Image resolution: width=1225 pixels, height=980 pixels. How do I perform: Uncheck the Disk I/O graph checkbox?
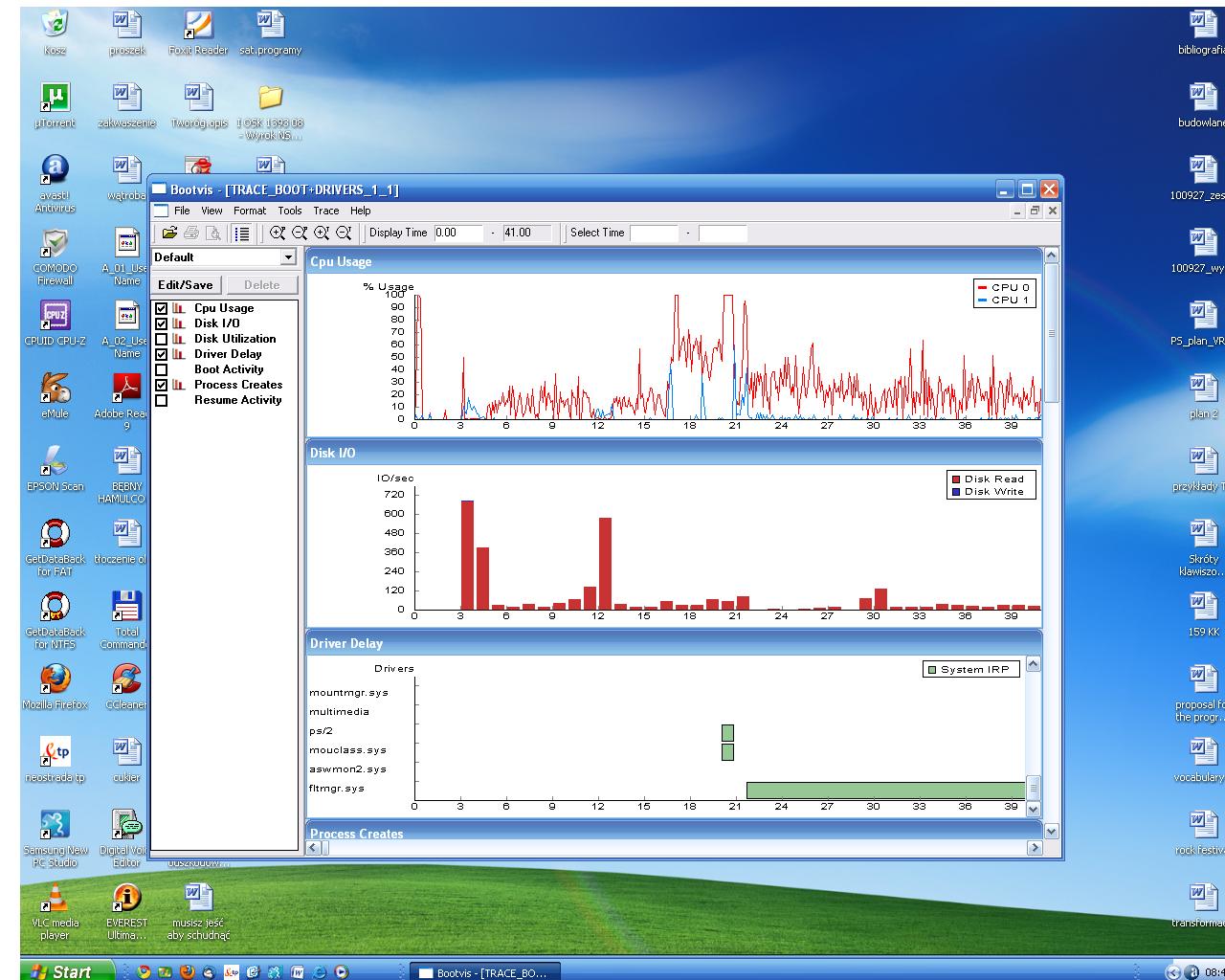pos(162,323)
